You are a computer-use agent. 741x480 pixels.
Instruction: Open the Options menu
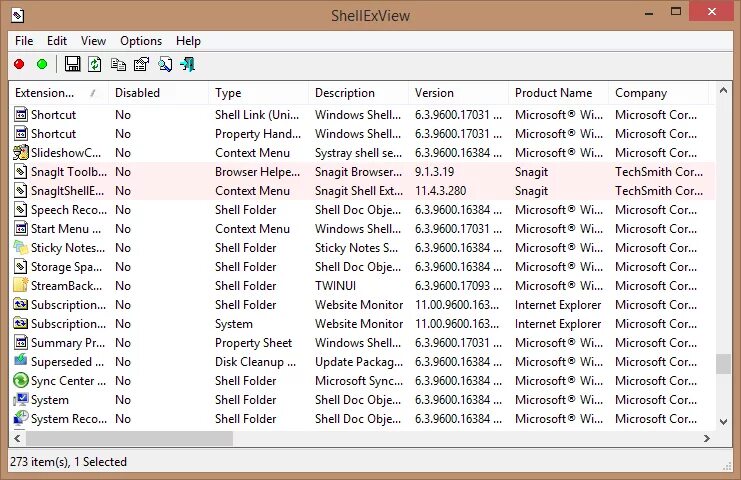click(x=141, y=41)
